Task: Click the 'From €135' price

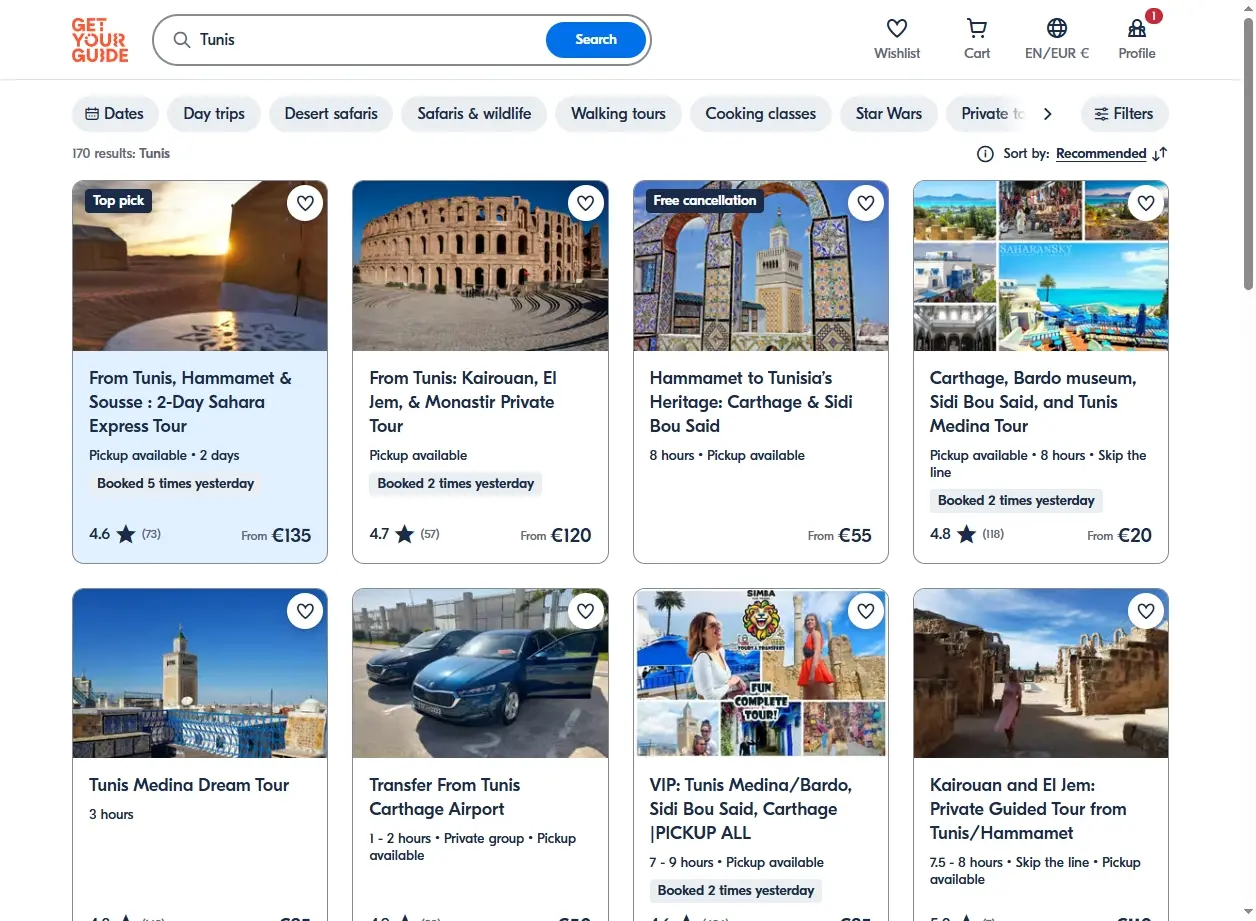Action: [276, 535]
